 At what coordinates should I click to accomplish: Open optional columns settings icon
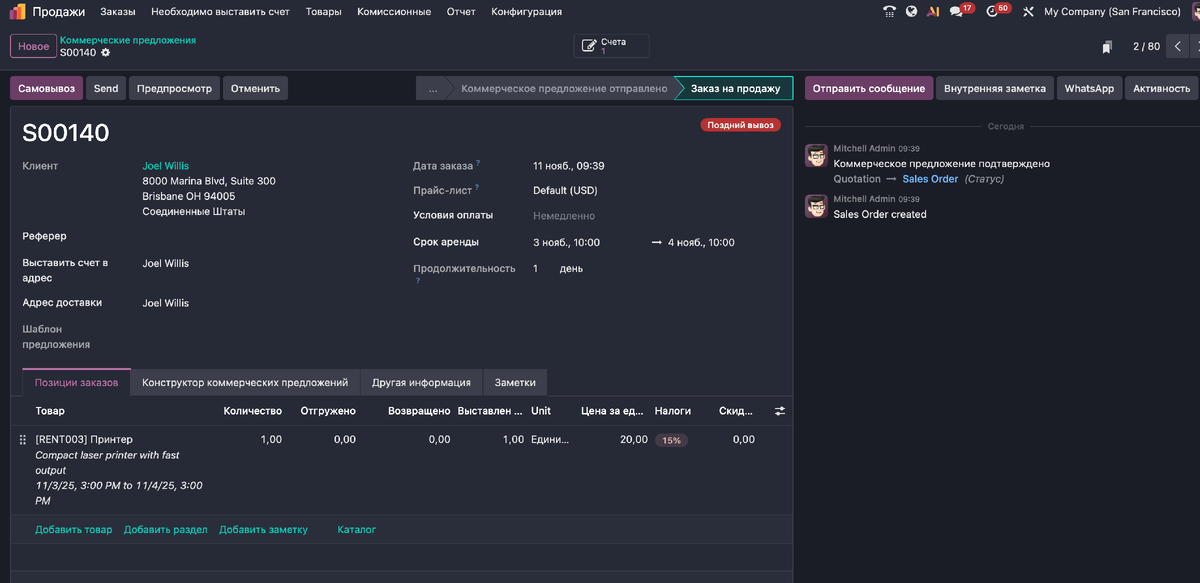pyautogui.click(x=780, y=411)
